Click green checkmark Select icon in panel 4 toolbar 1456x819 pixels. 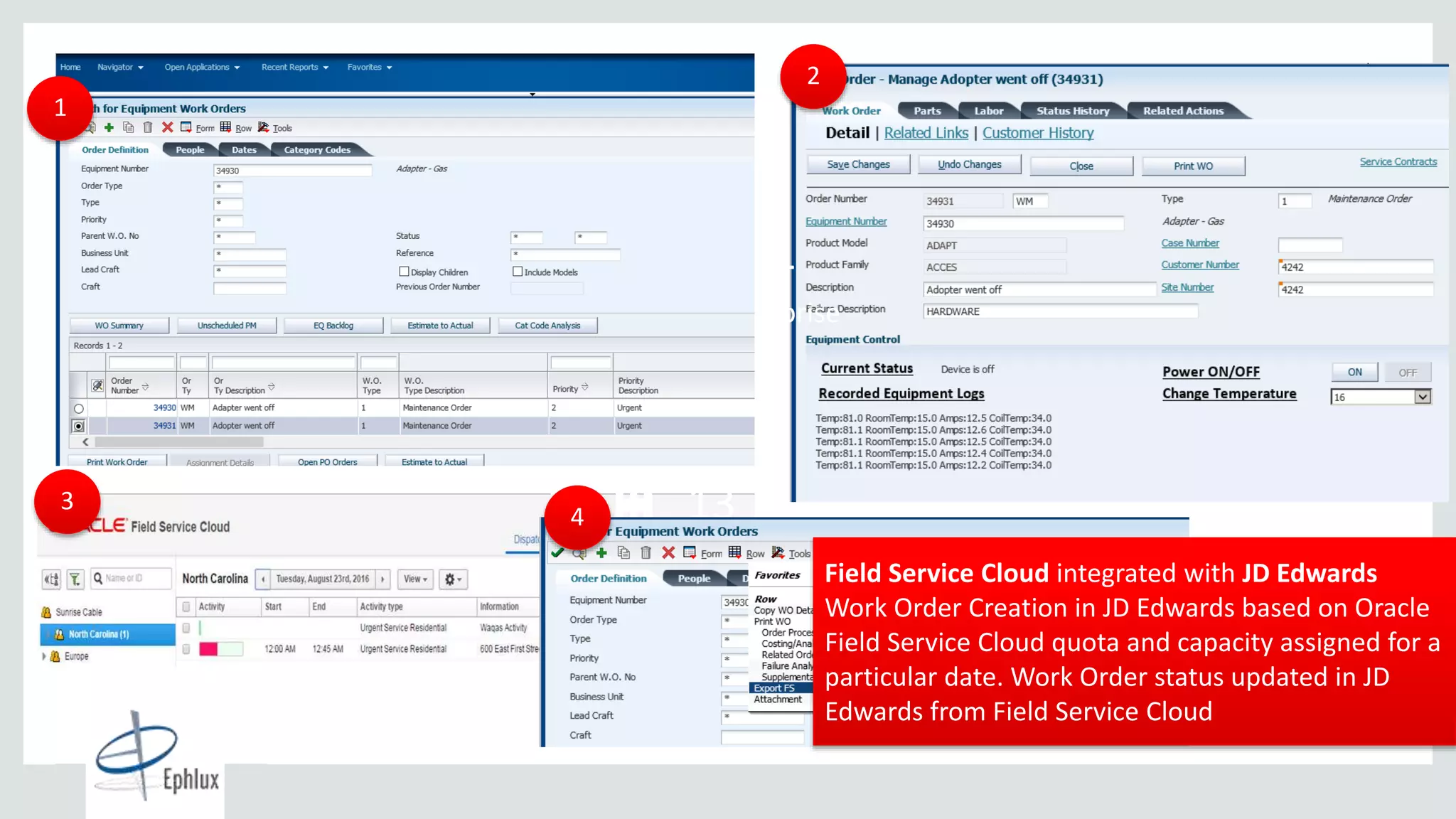[x=557, y=552]
